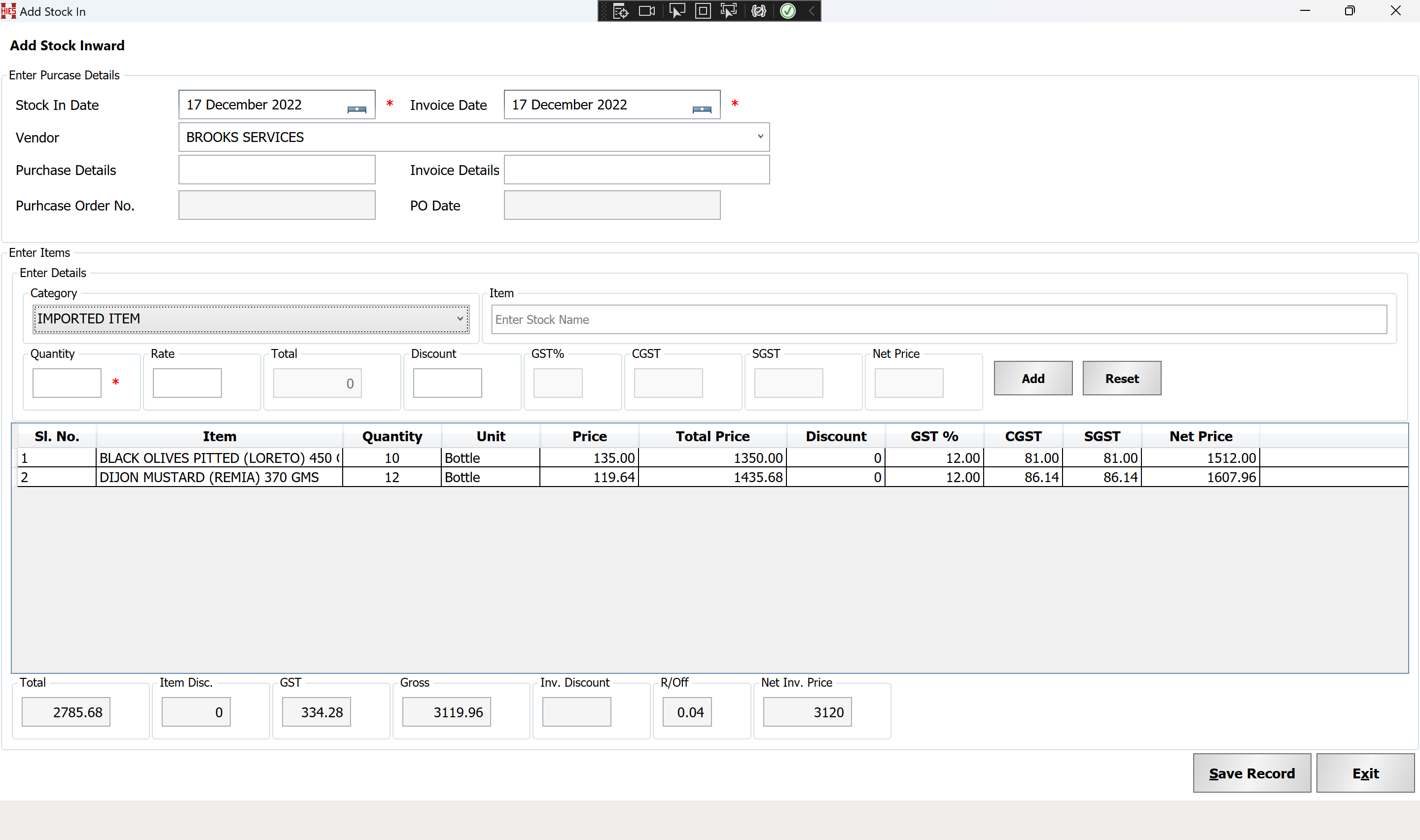
Task: Click the Unit column header
Action: [491, 436]
